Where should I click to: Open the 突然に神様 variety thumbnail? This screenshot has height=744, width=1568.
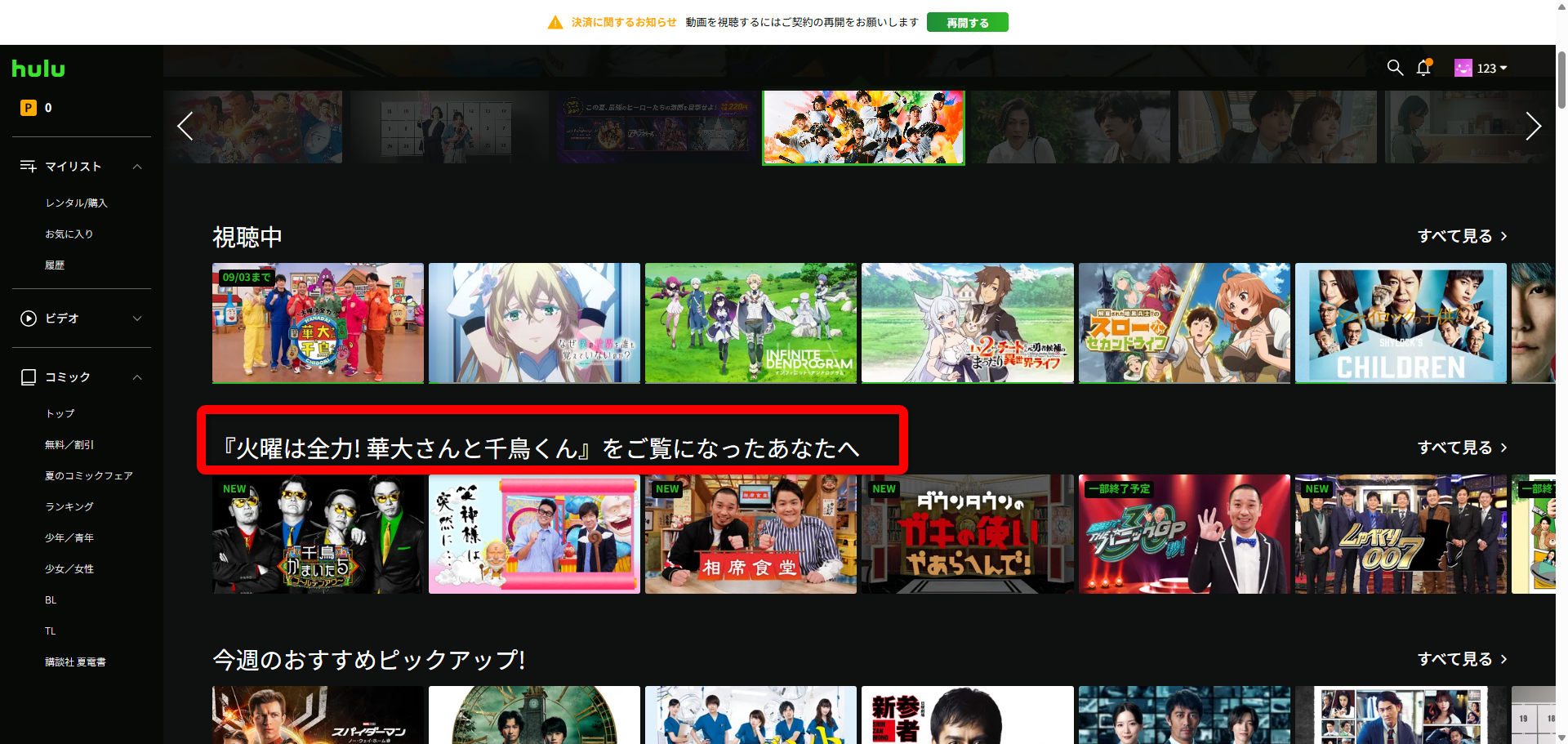coord(534,534)
